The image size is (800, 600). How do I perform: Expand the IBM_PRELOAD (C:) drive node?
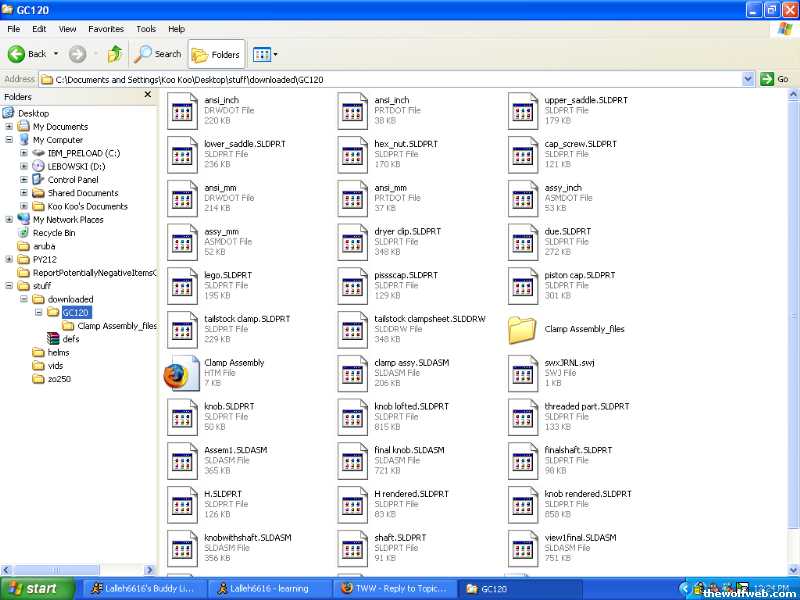coord(24,153)
